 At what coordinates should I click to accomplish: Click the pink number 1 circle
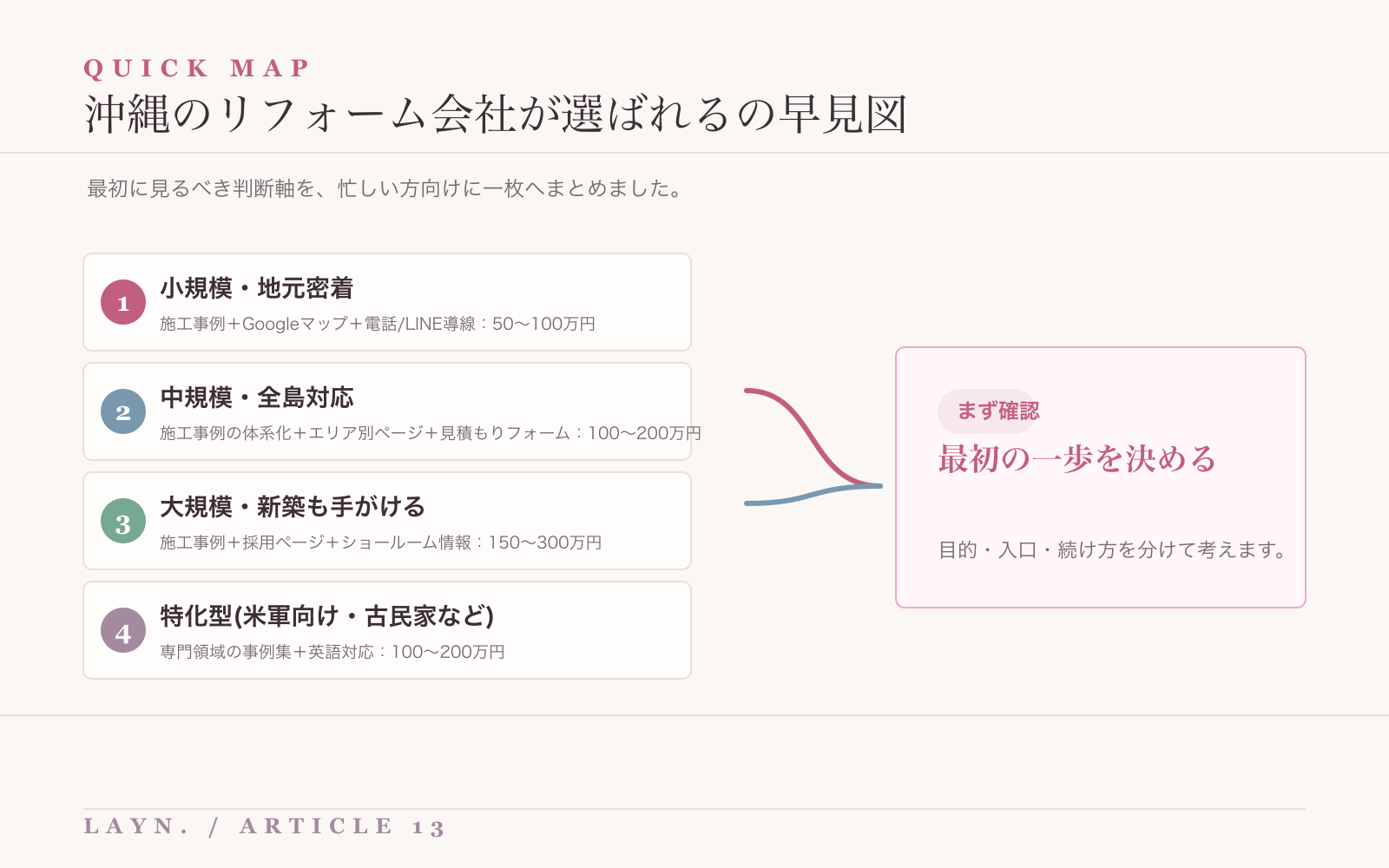(x=123, y=302)
